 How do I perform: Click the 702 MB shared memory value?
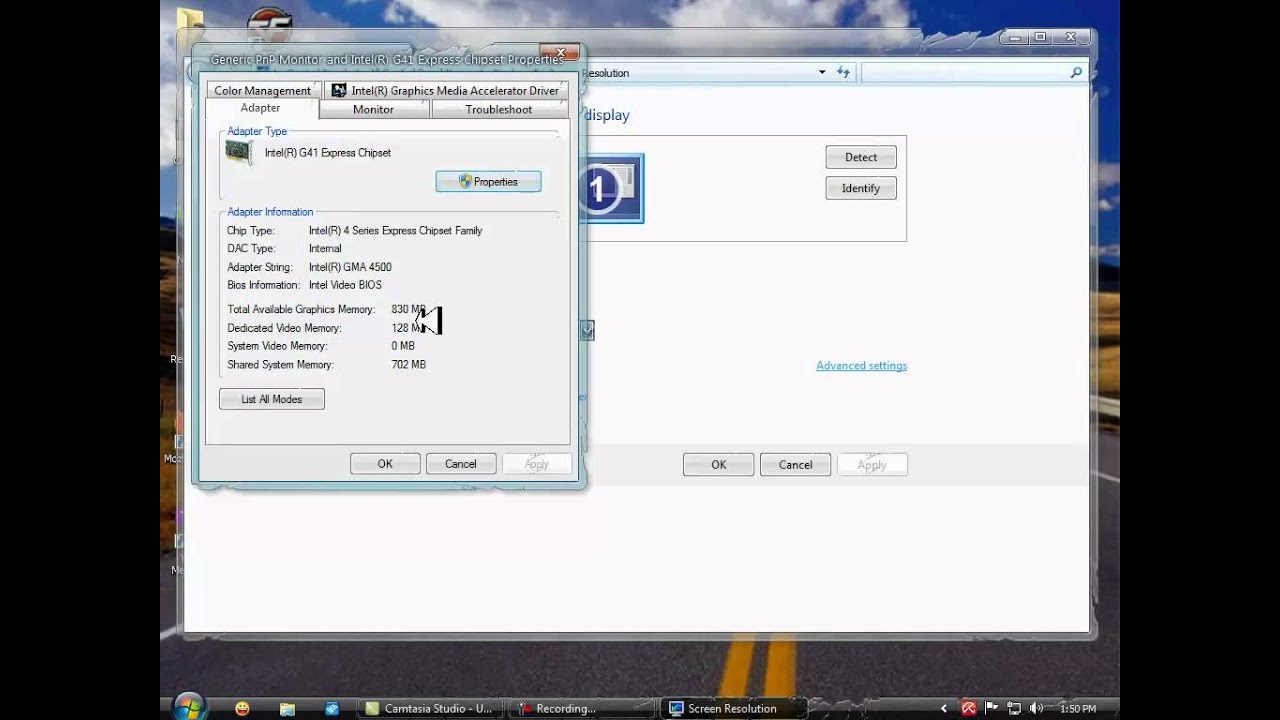click(409, 365)
